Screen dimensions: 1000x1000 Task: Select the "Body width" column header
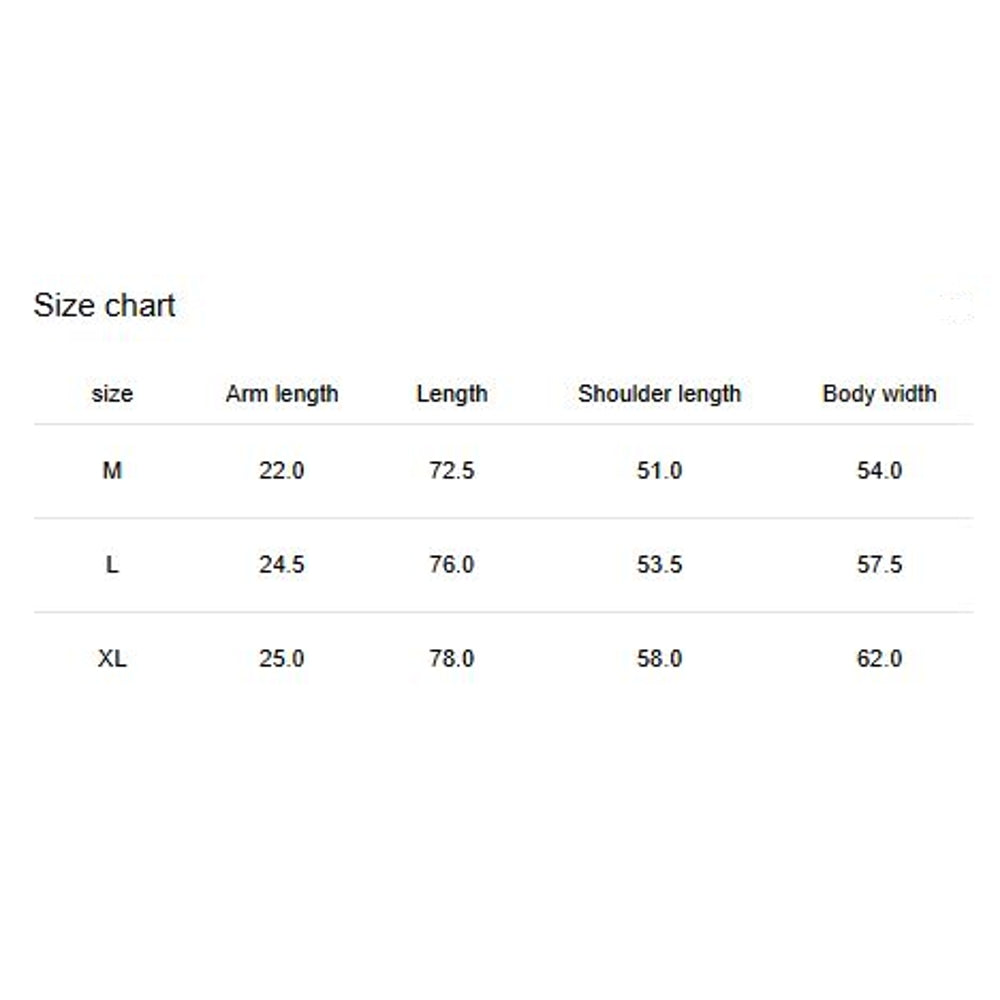(x=879, y=394)
